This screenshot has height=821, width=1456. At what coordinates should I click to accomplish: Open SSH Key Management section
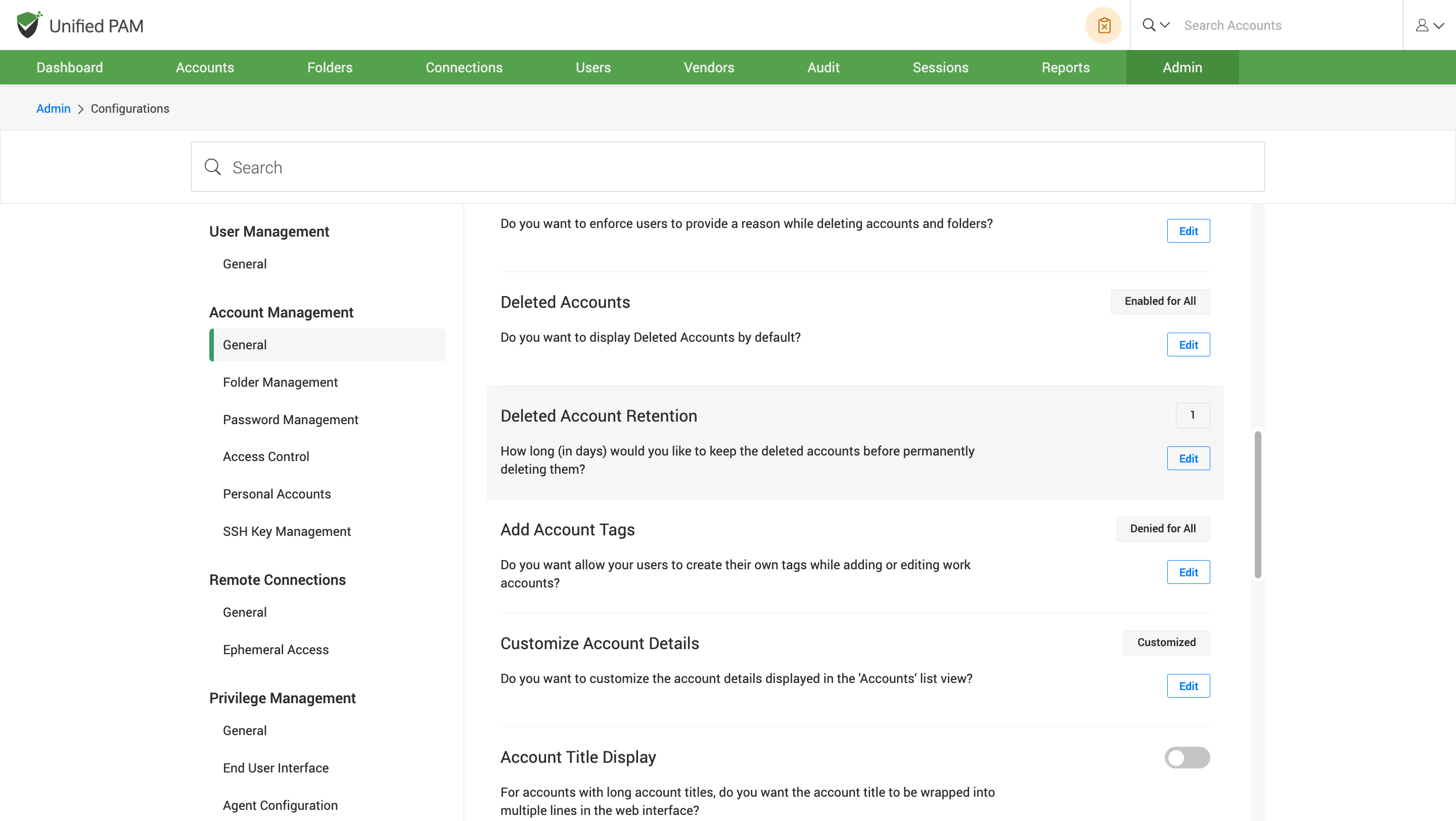coord(287,531)
